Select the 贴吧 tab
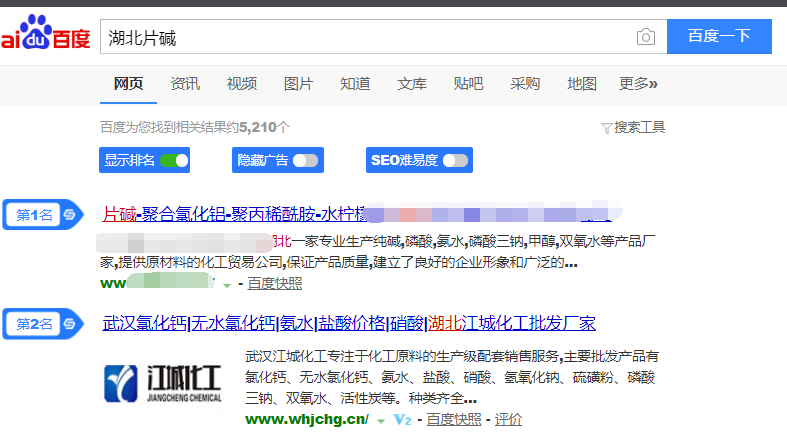 (x=468, y=83)
